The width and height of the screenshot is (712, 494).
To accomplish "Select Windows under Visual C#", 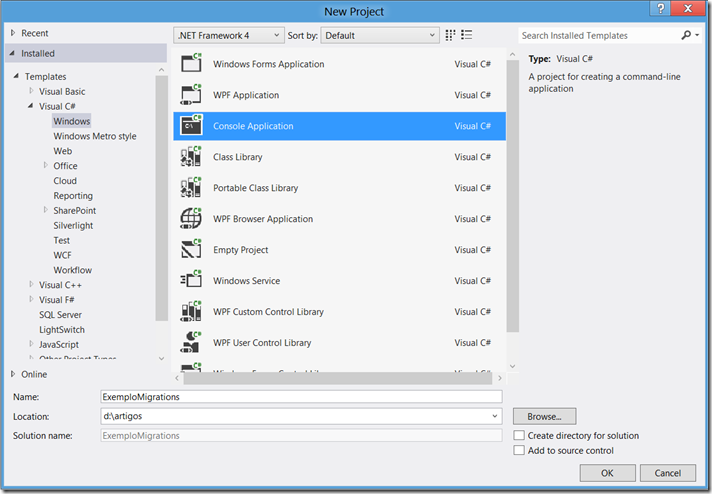I will click(72, 121).
